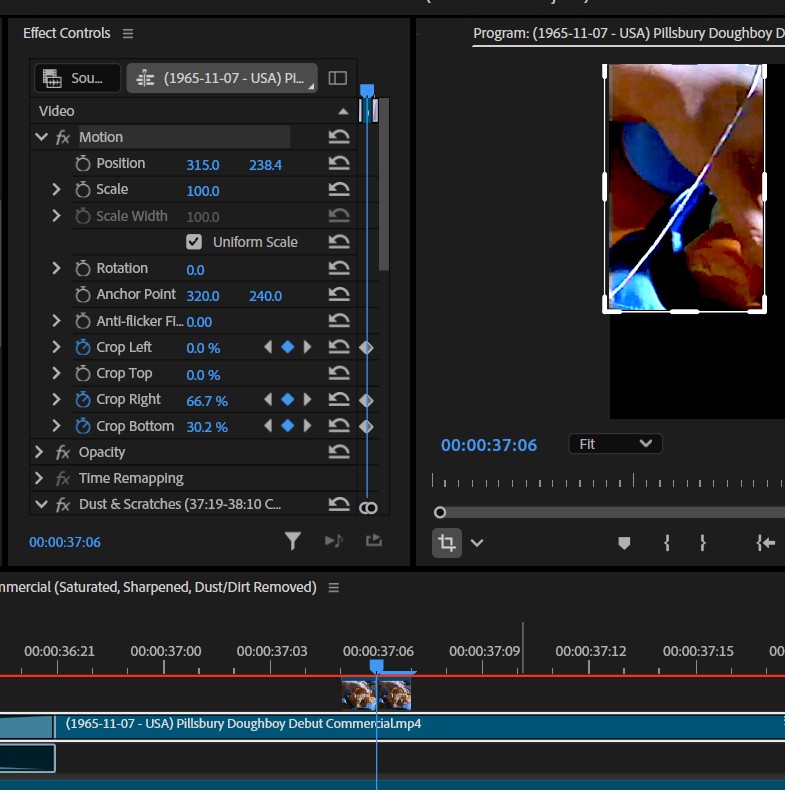Click the play audio only button
Viewport: 785px width, 790px height.
(334, 542)
